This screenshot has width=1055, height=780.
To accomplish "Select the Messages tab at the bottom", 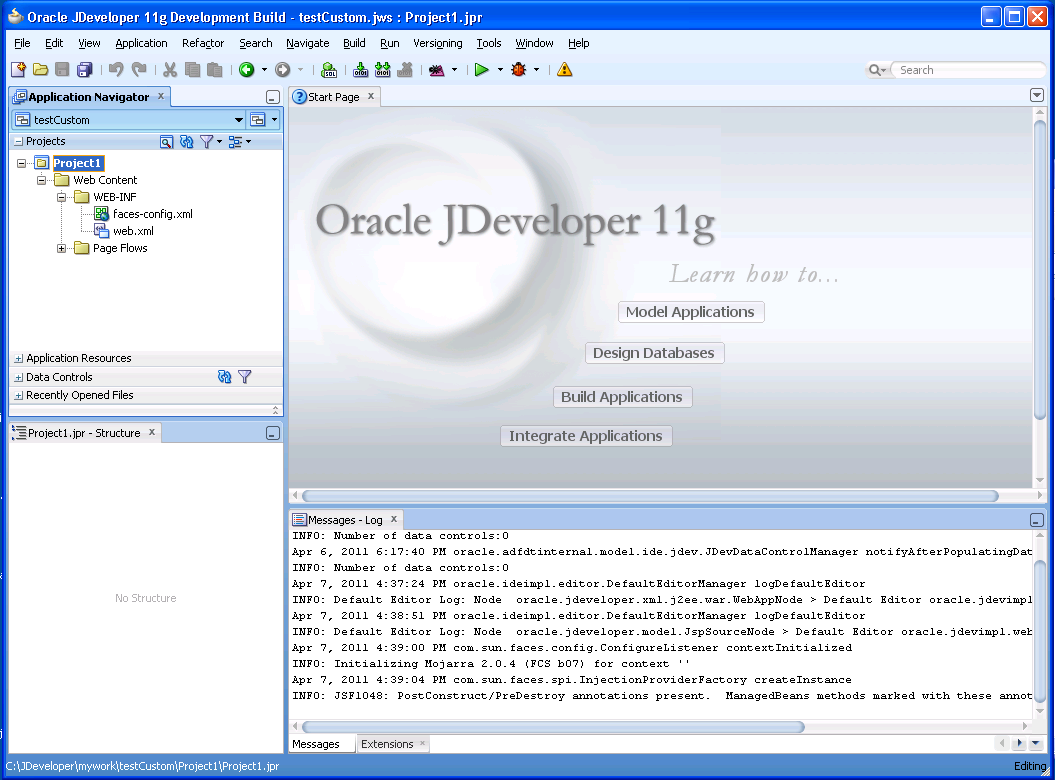I will point(316,744).
